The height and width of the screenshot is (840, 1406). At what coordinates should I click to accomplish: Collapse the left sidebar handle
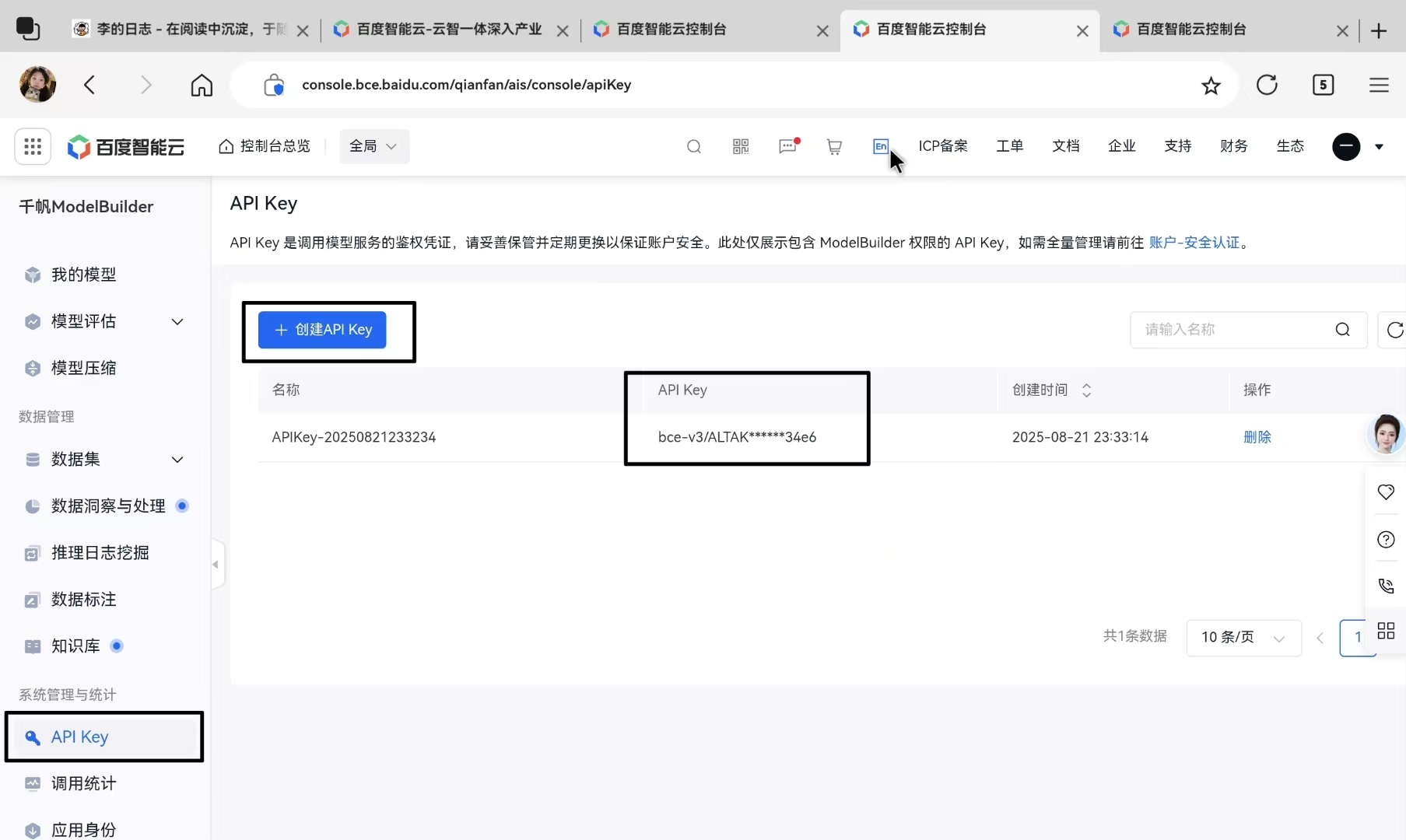pyautogui.click(x=216, y=565)
